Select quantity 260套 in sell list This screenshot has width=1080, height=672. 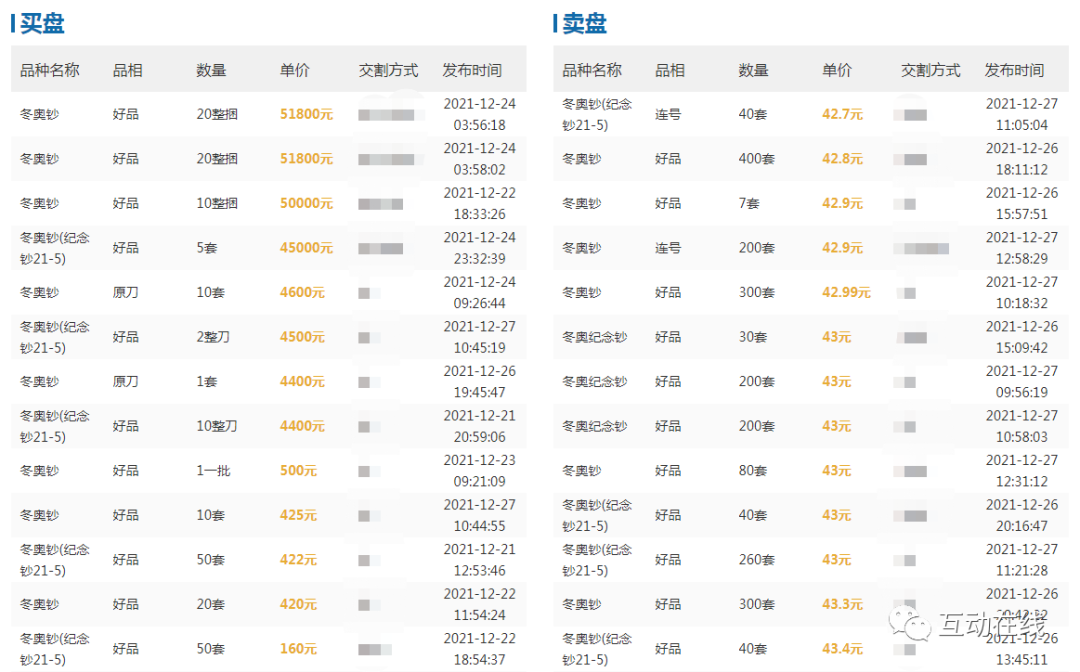pos(756,560)
